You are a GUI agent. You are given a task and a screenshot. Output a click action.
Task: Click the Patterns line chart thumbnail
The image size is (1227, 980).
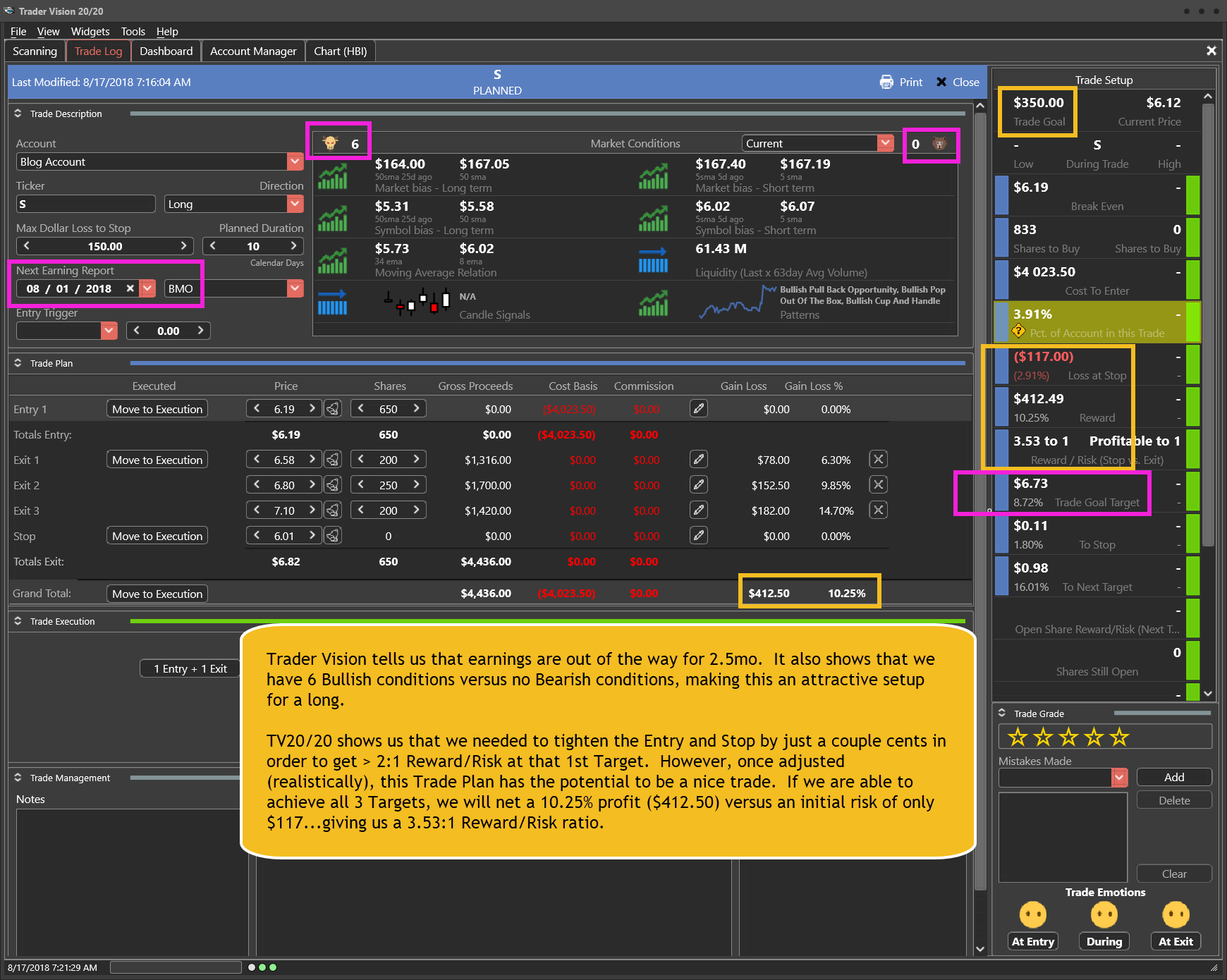pyautogui.click(x=737, y=302)
